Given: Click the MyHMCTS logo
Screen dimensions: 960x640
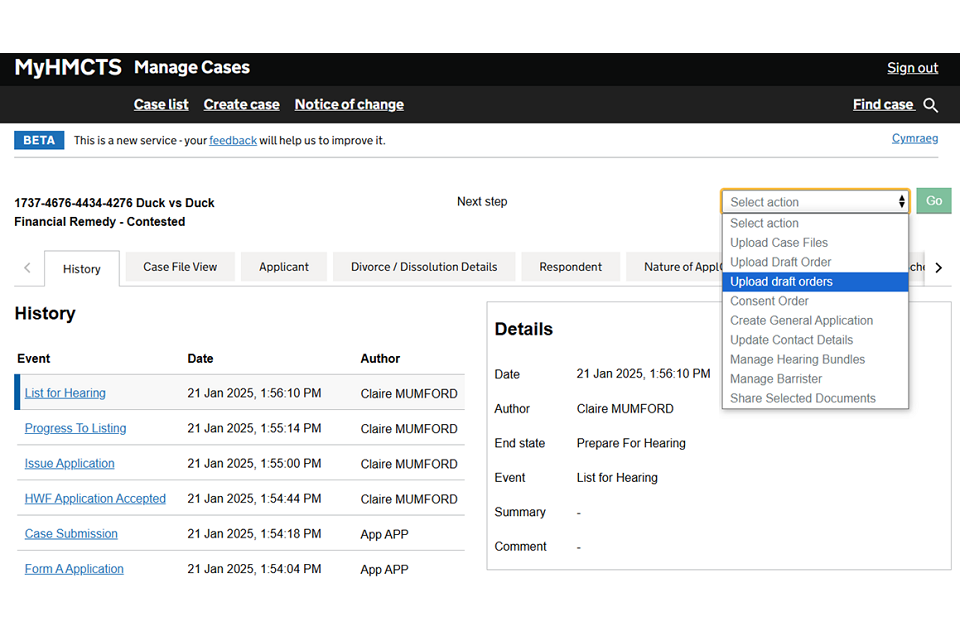Looking at the screenshot, I should coord(68,68).
